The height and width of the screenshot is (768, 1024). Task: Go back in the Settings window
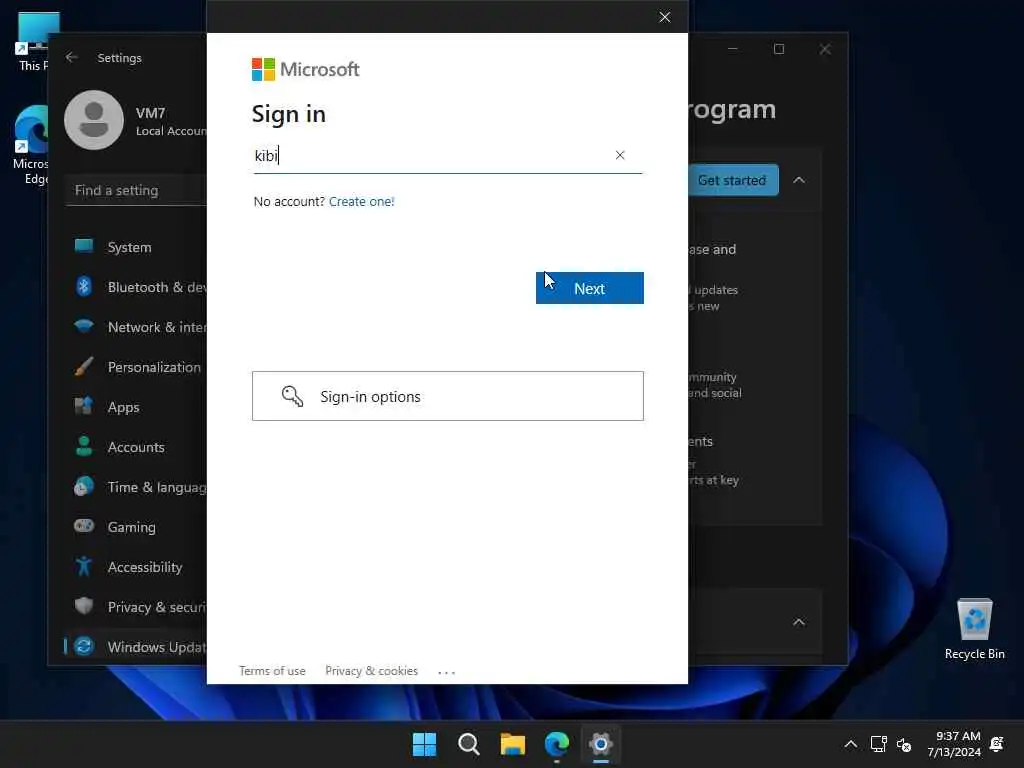[72, 57]
